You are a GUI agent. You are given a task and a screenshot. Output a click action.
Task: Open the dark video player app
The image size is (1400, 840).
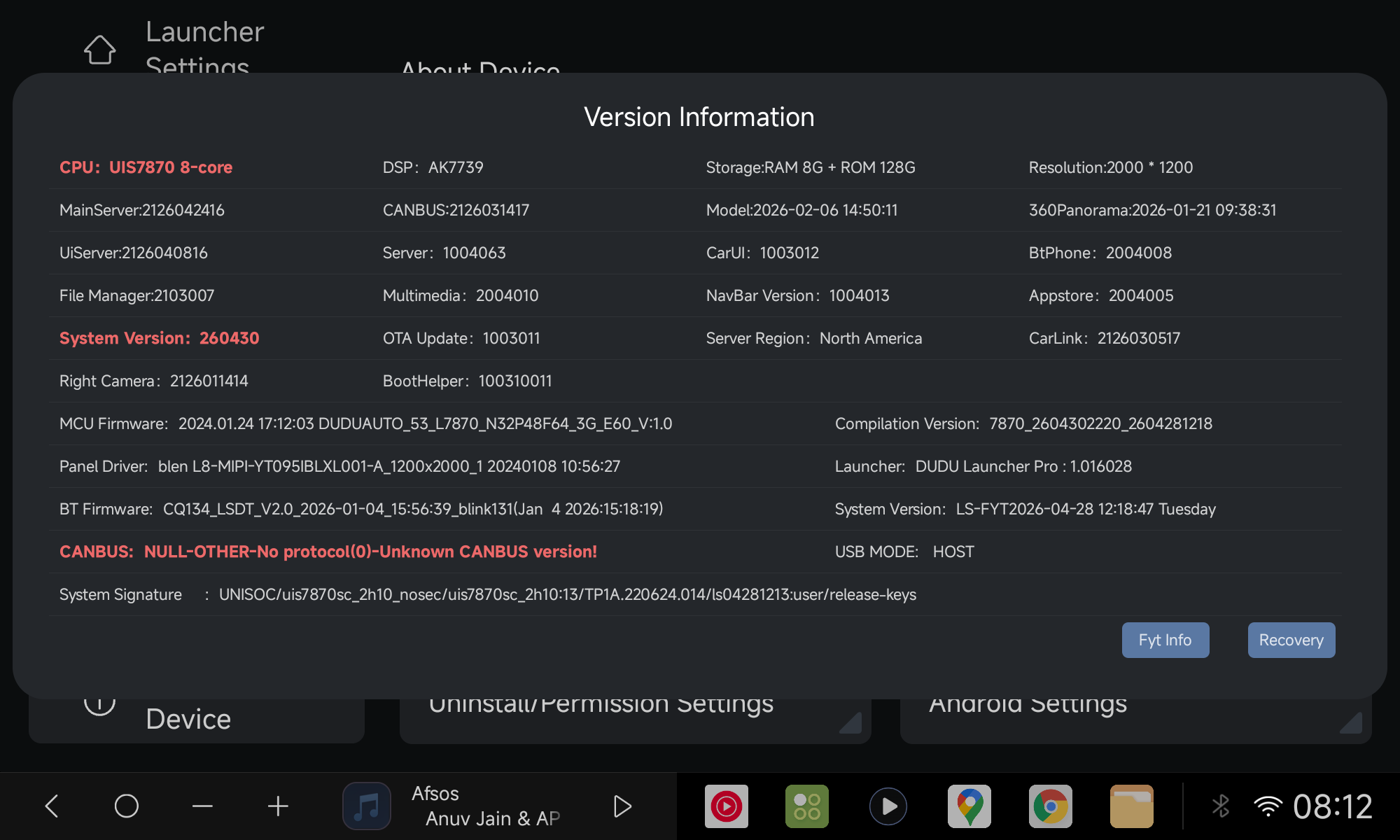click(888, 806)
